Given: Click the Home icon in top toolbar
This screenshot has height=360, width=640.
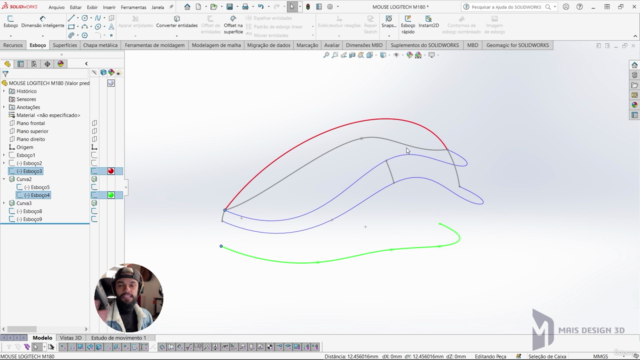Looking at the screenshot, I should [187, 7].
